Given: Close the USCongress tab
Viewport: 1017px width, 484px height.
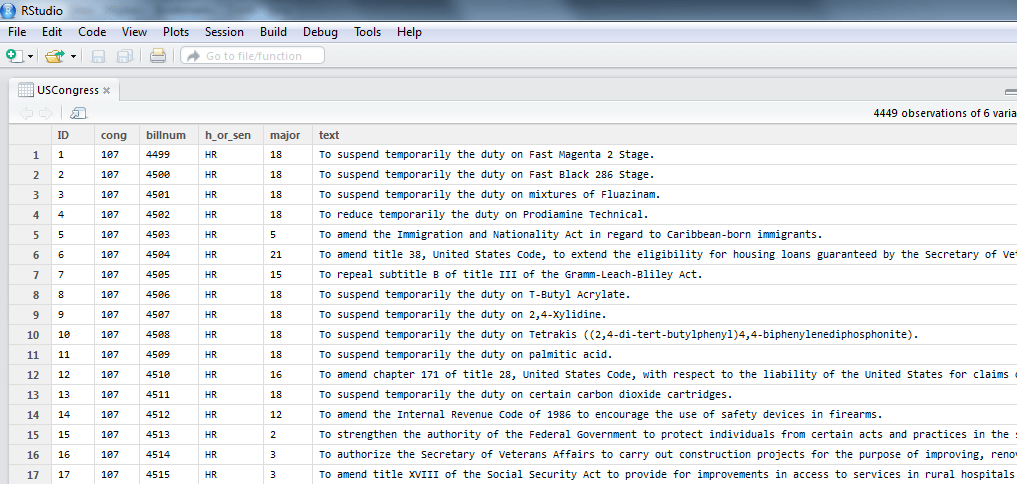Looking at the screenshot, I should click(106, 90).
